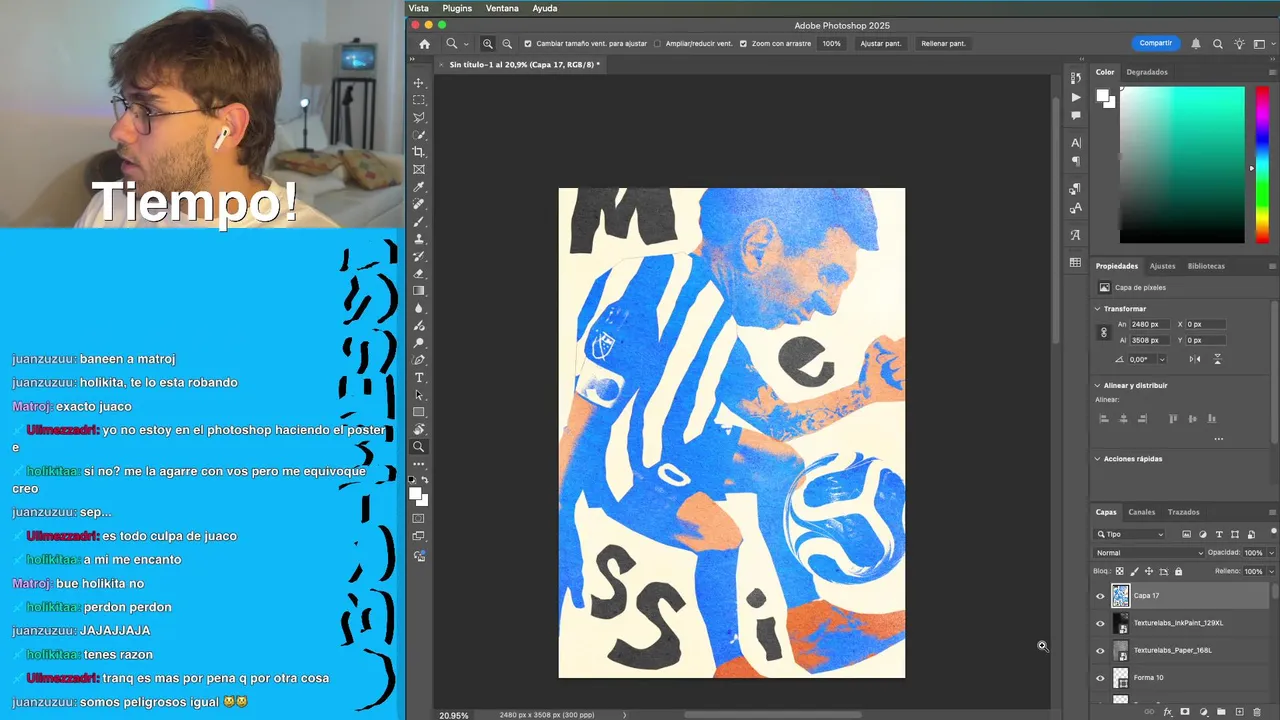Select the Crop tool
Viewport: 1280px width, 720px height.
click(x=419, y=152)
